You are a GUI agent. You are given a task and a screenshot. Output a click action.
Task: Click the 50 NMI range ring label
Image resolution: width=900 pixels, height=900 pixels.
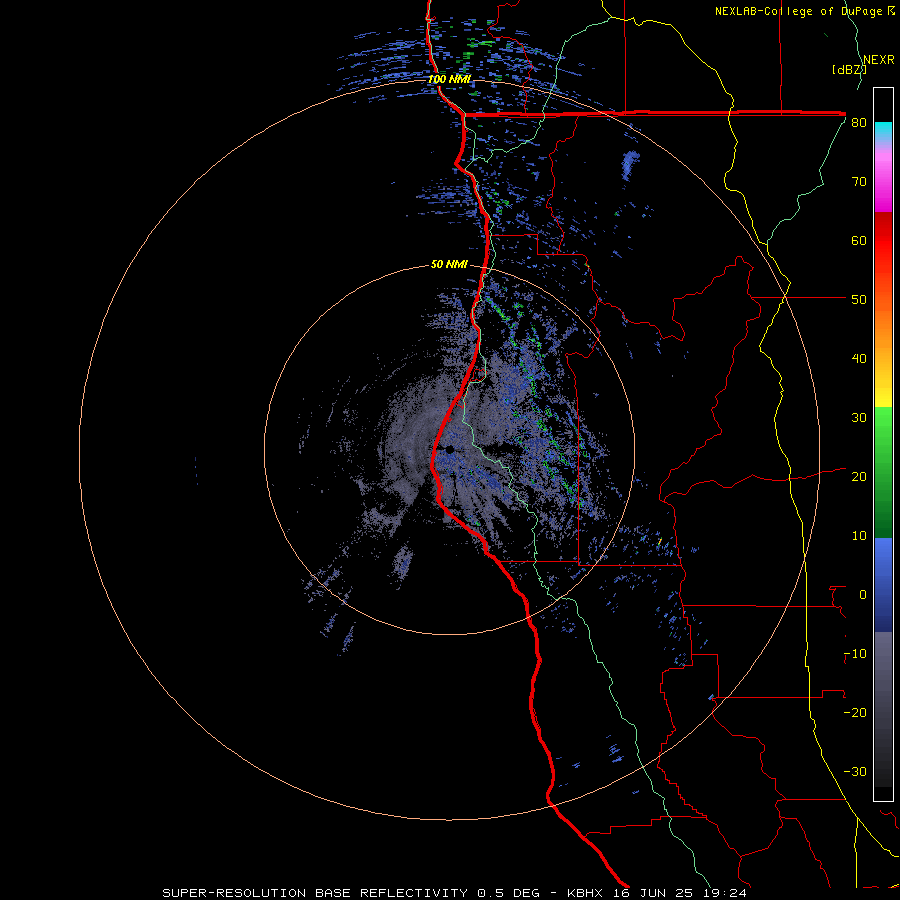pyautogui.click(x=449, y=264)
